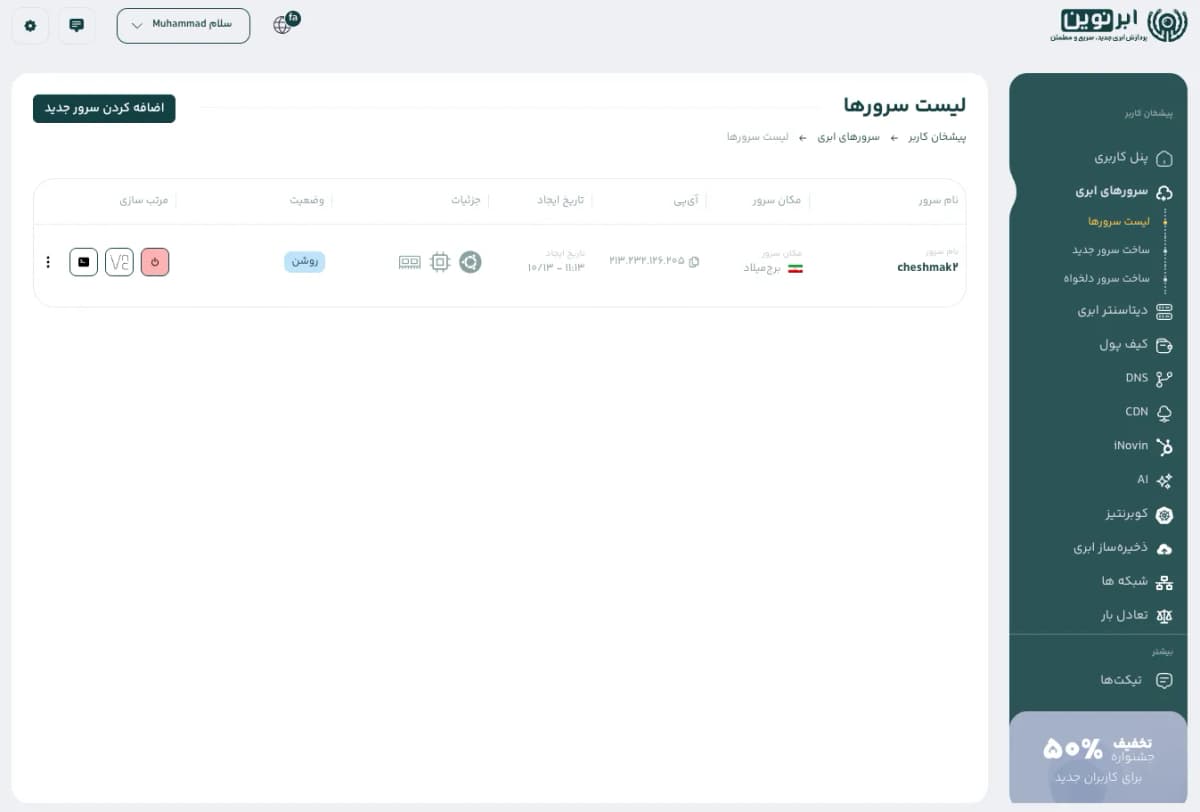This screenshot has width=1200, height=812.
Task: Open the VNC console for cheshmak2 server
Action: tap(119, 262)
